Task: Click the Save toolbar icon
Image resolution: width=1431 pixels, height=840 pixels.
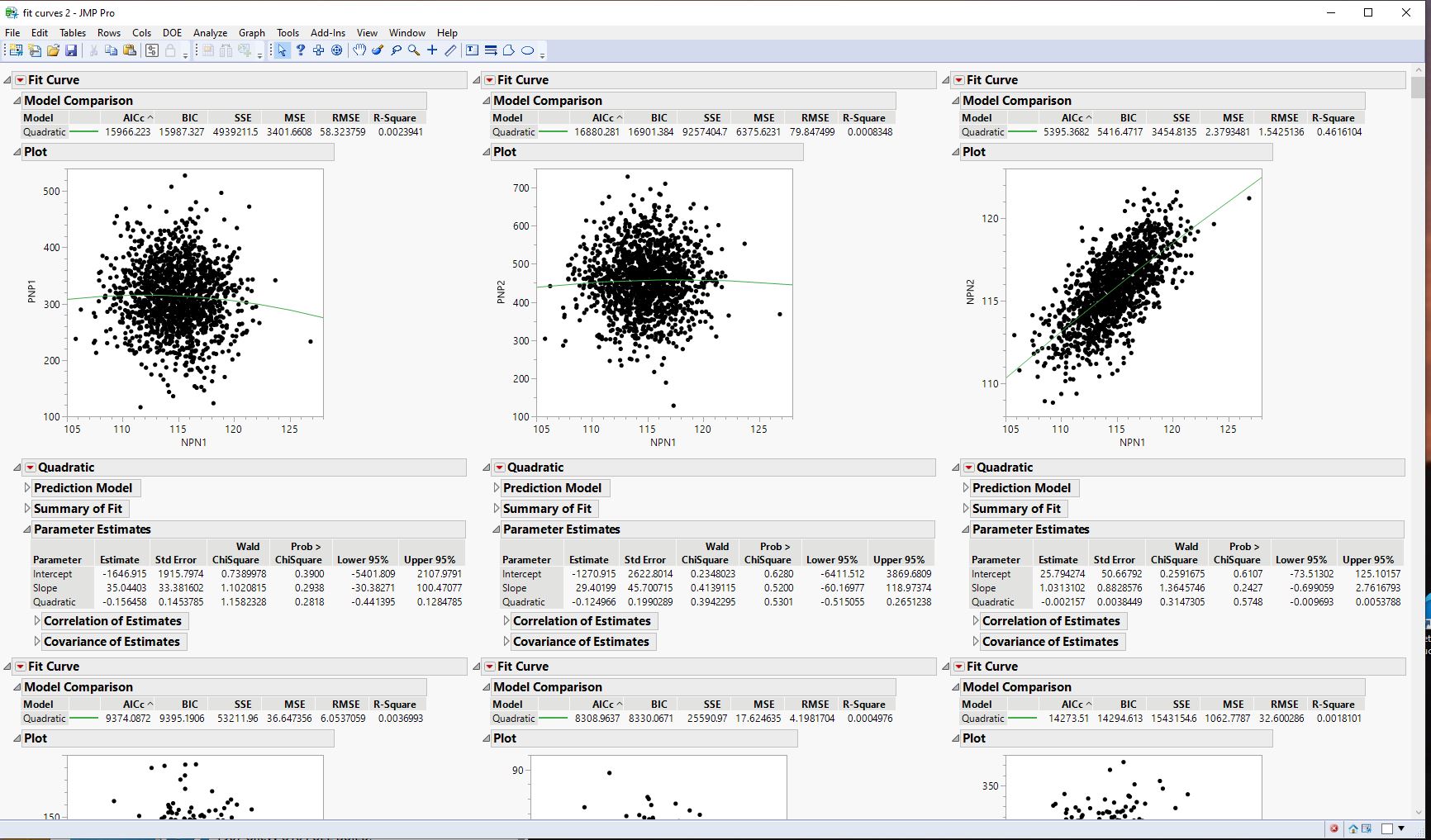Action: [73, 50]
